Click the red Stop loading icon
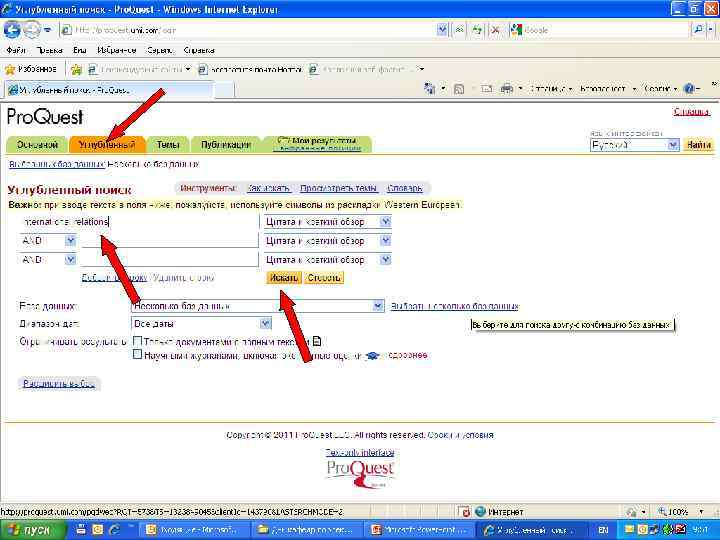 click(495, 30)
